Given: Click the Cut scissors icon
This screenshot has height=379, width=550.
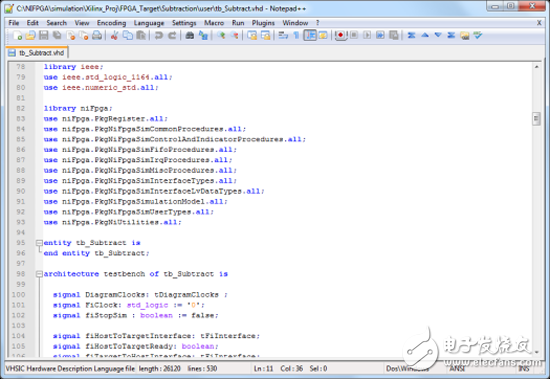Looking at the screenshot, I should 114,35.
